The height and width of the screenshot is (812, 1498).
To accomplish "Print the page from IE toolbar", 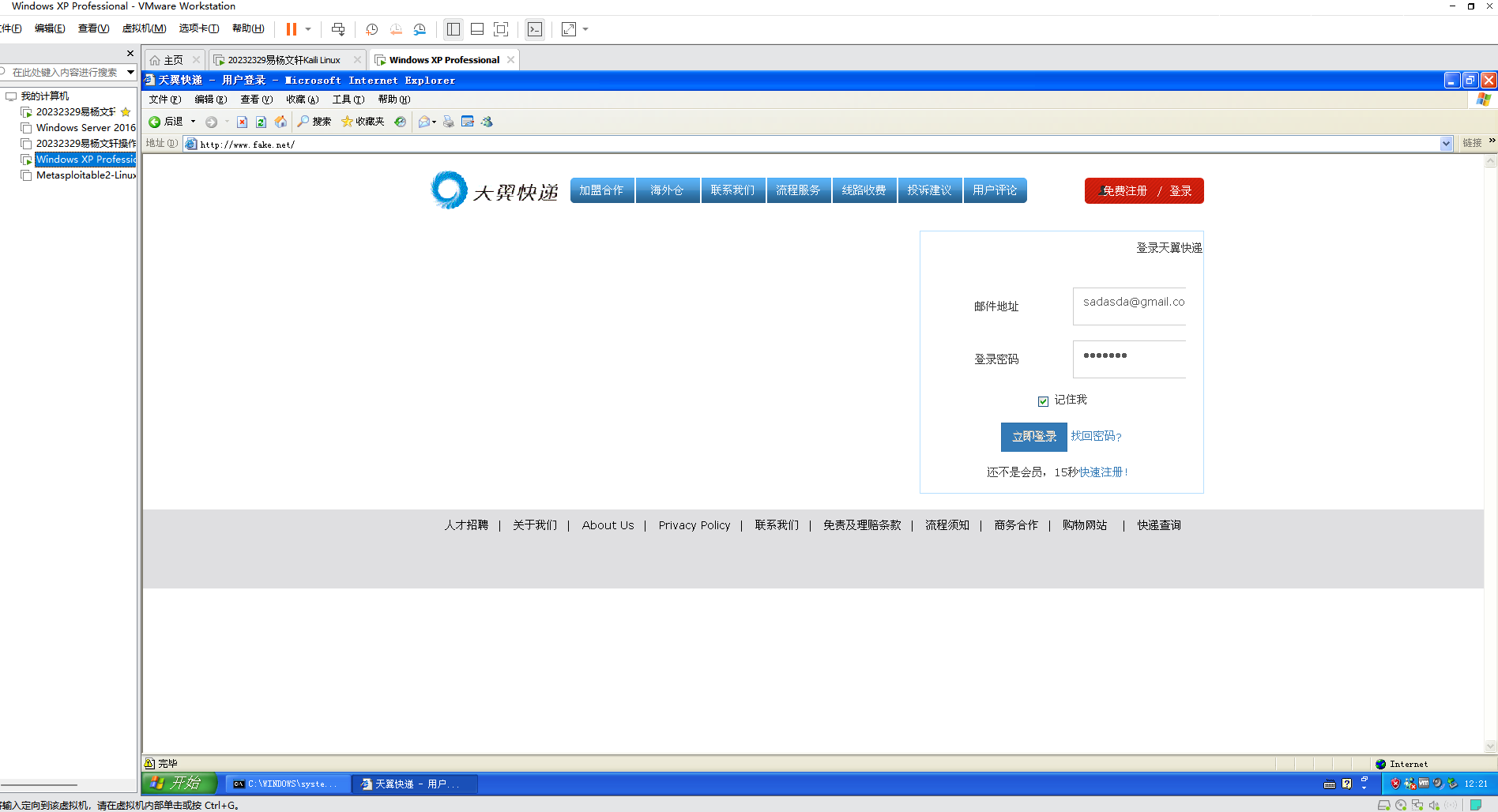I will [x=449, y=122].
